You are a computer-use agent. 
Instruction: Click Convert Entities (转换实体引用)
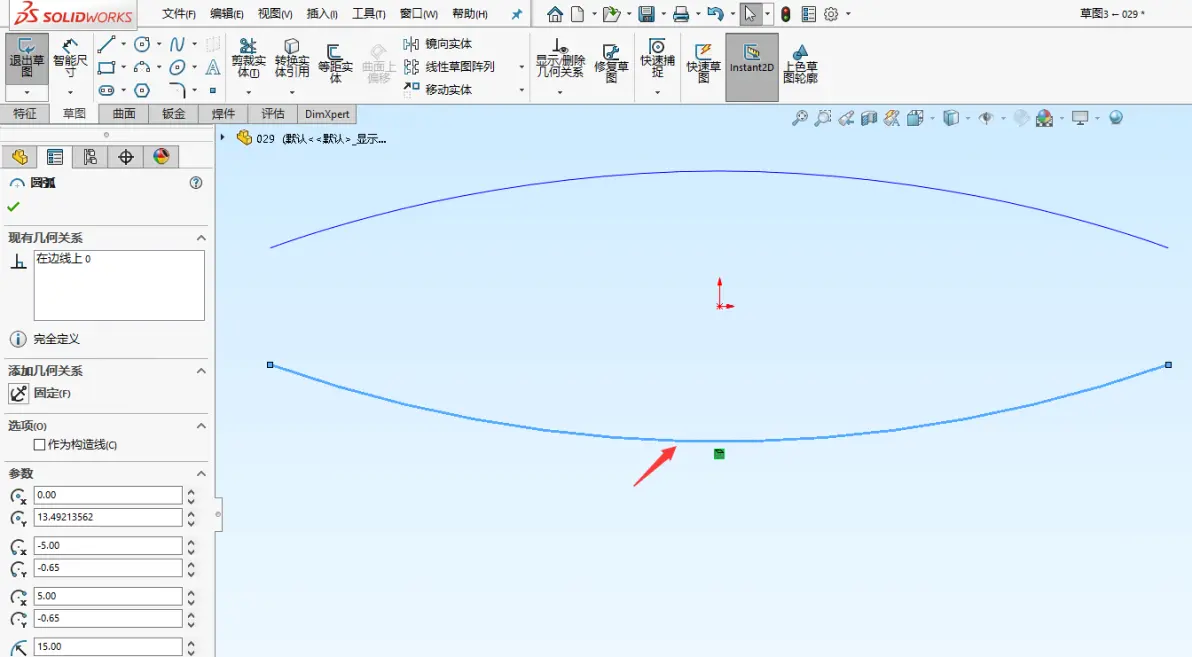pos(292,59)
